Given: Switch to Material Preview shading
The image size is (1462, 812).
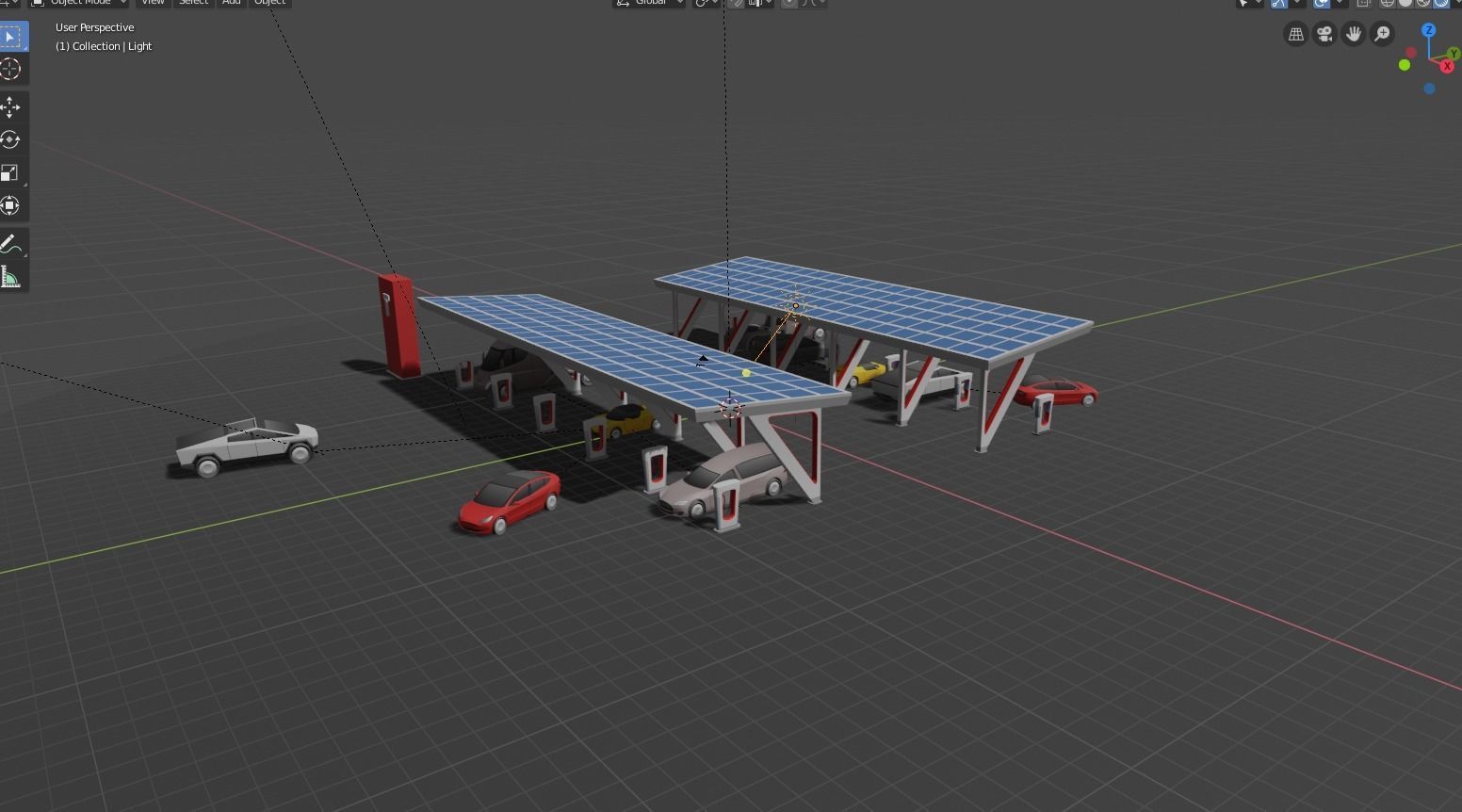Looking at the screenshot, I should pyautogui.click(x=1423, y=3).
